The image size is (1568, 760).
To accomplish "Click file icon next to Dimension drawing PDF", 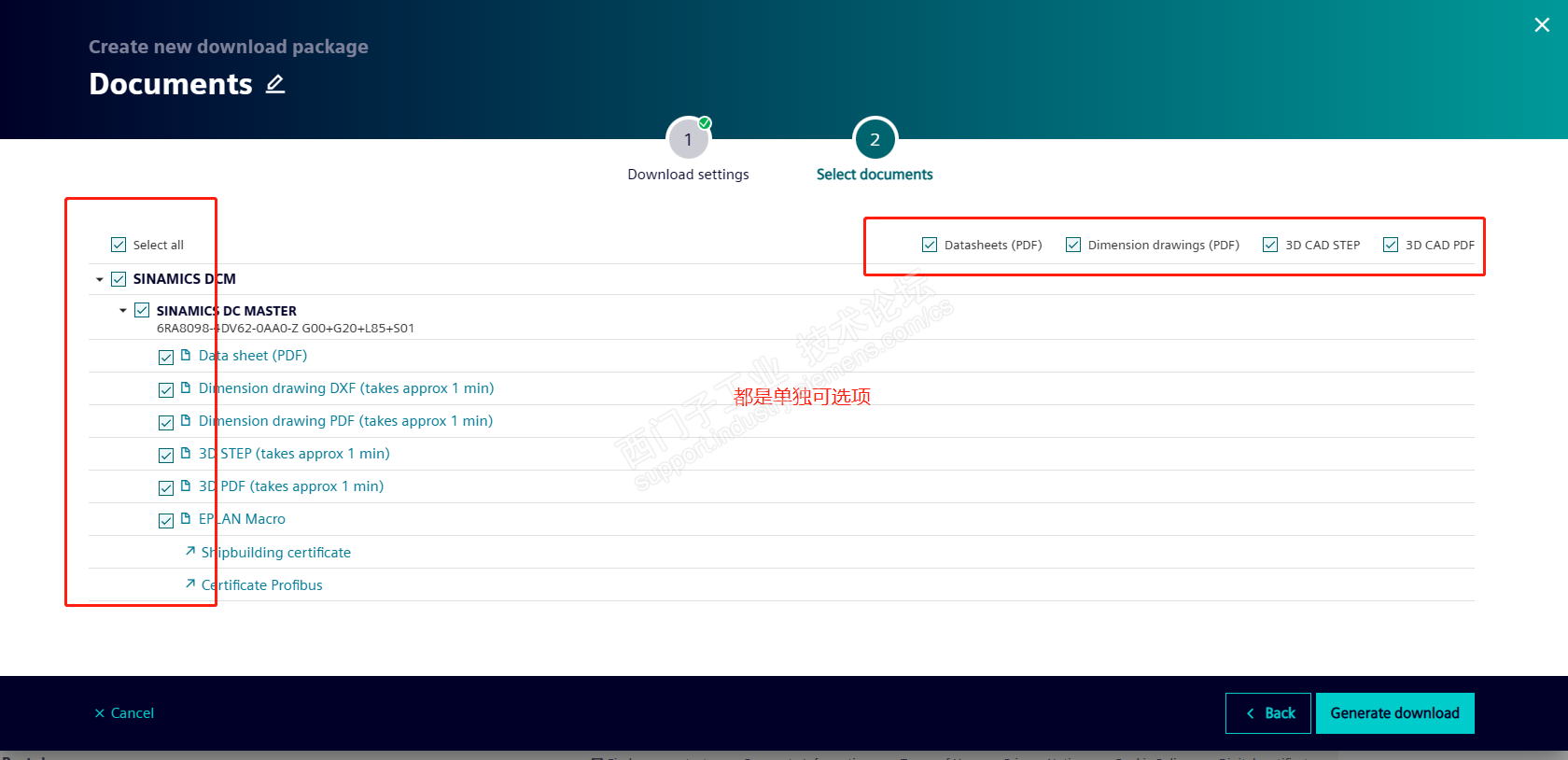I will coord(186,420).
